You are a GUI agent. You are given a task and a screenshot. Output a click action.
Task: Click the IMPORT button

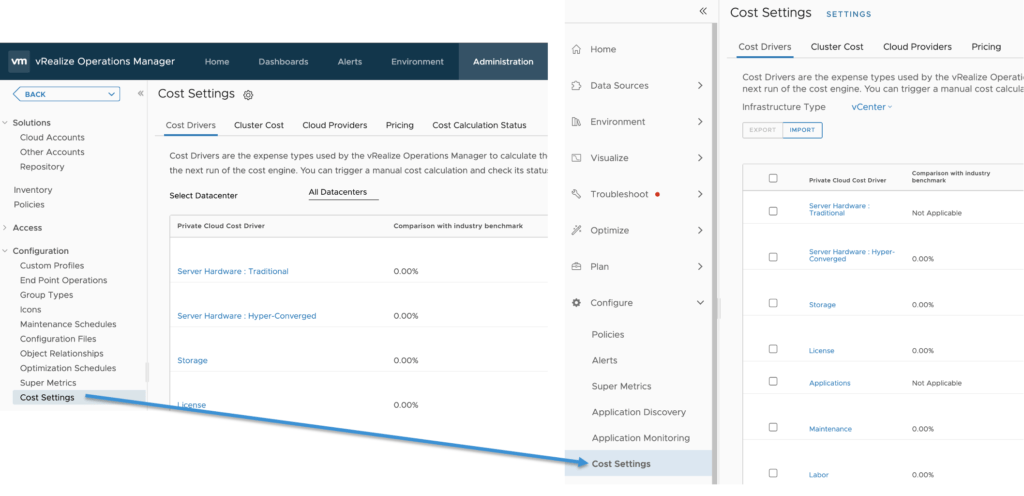(802, 130)
